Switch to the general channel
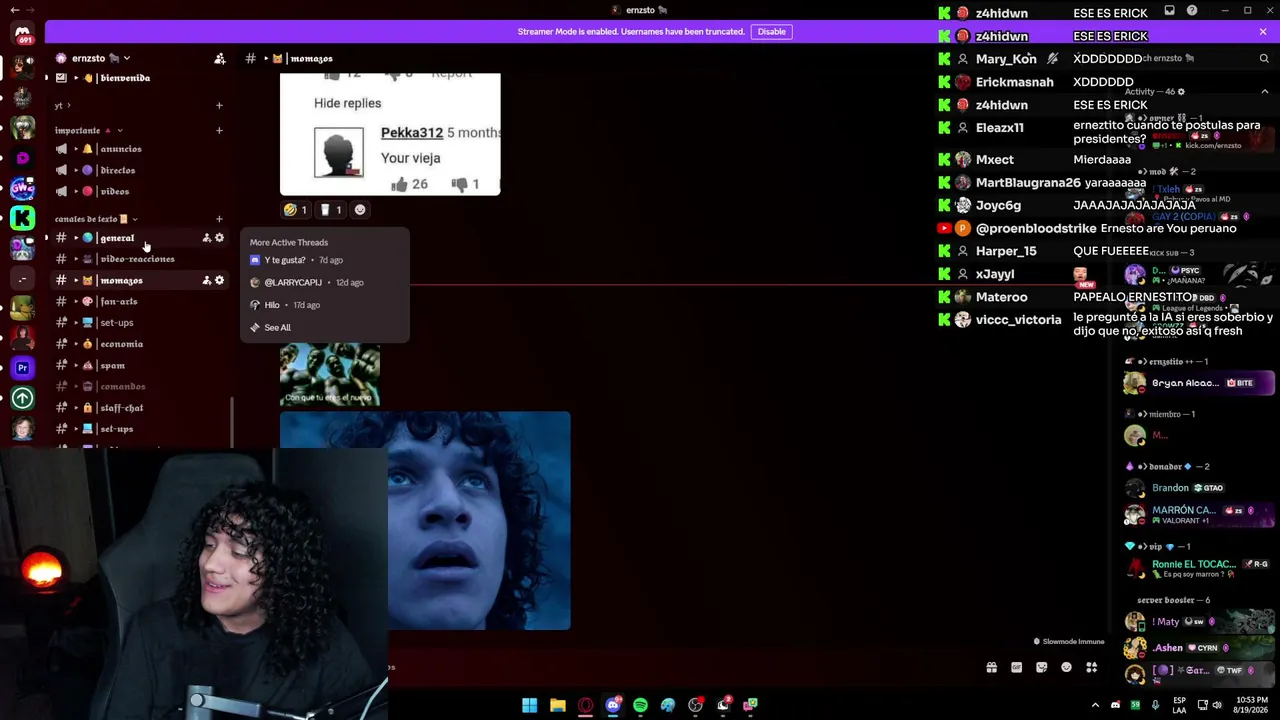 [138, 238]
